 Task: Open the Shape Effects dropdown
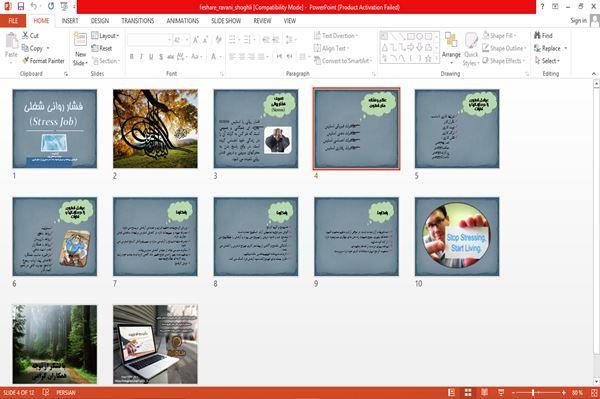point(504,61)
